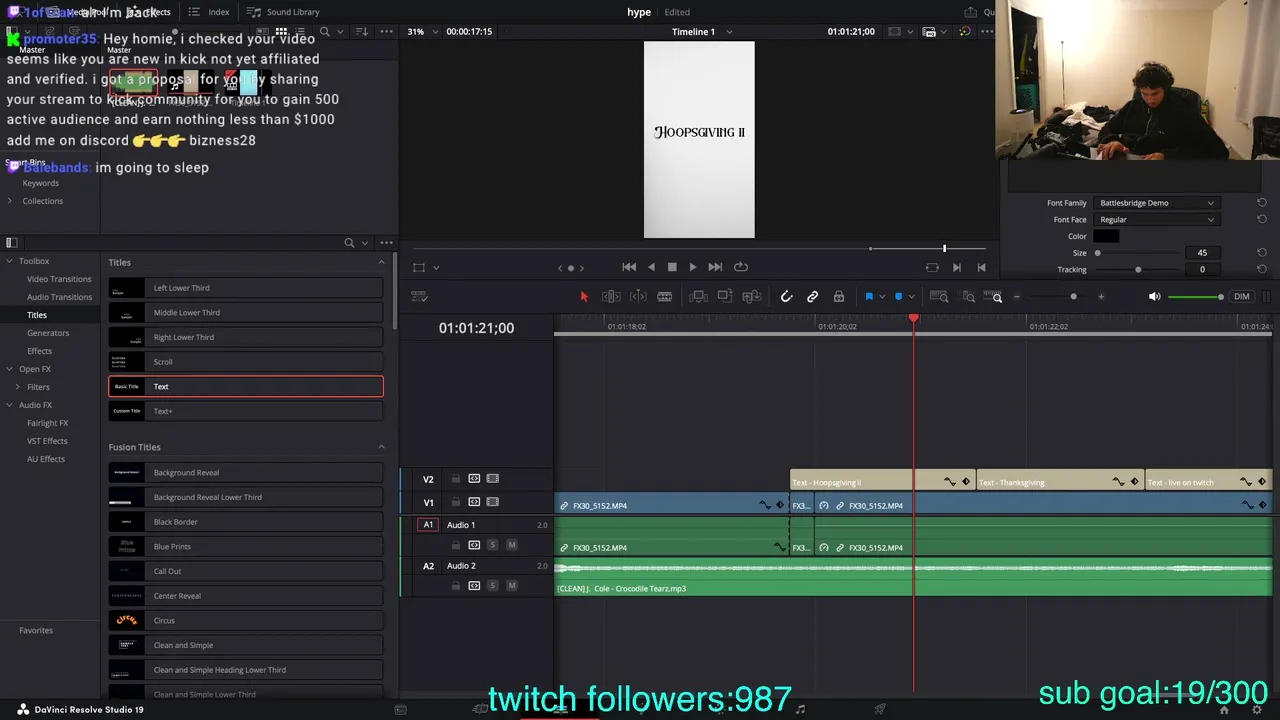Toggle the Position Lock padlock icon

839,297
